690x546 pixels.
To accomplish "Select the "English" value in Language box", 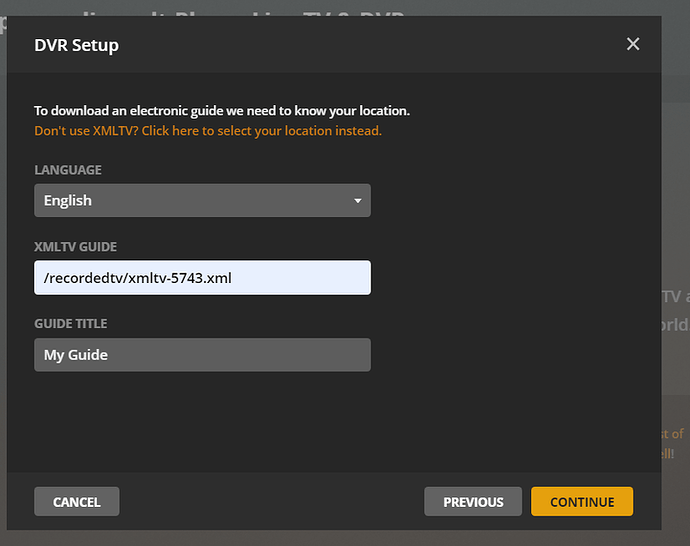I will pyautogui.click(x=68, y=201).
